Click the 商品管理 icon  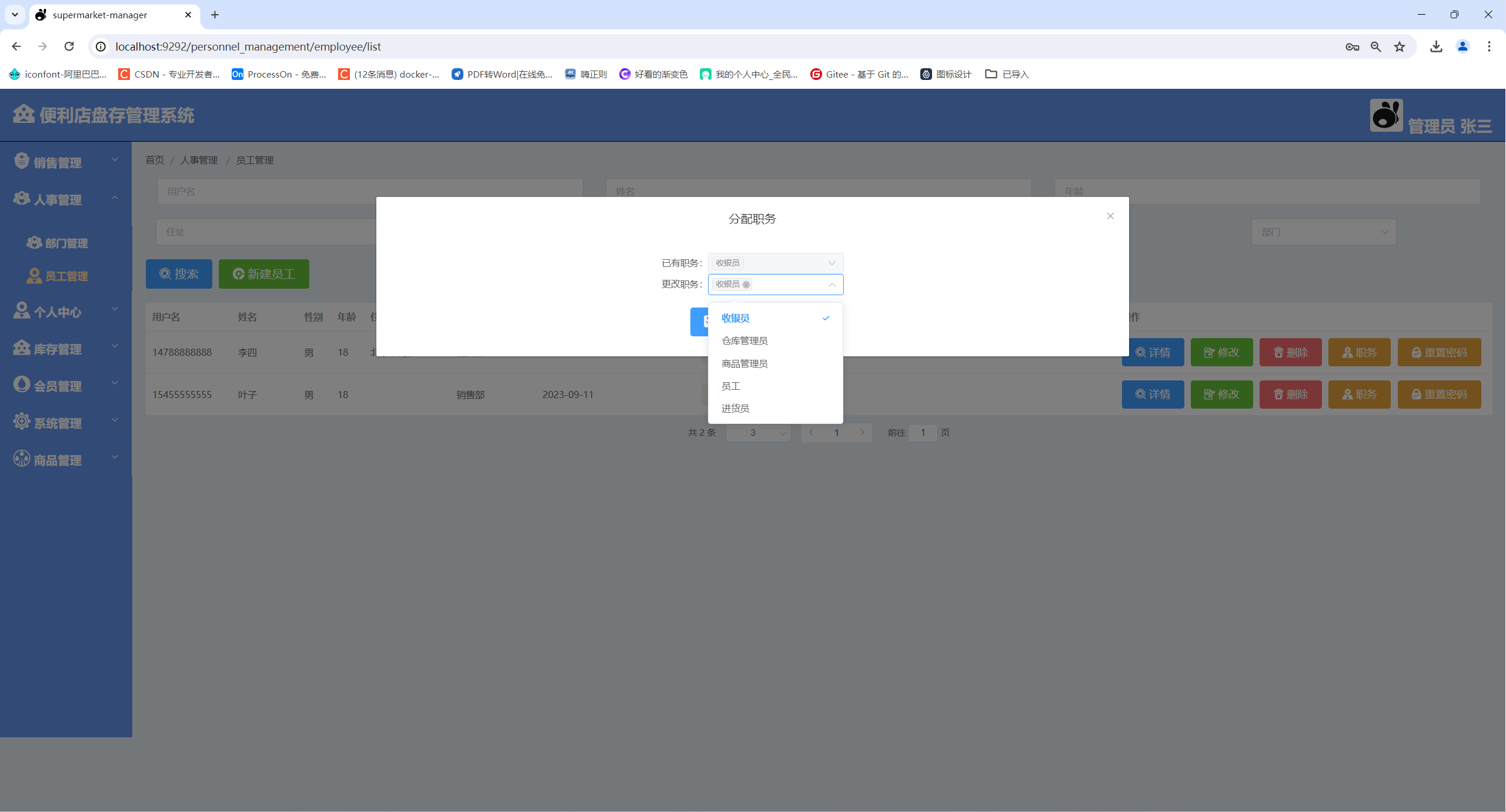[22, 458]
